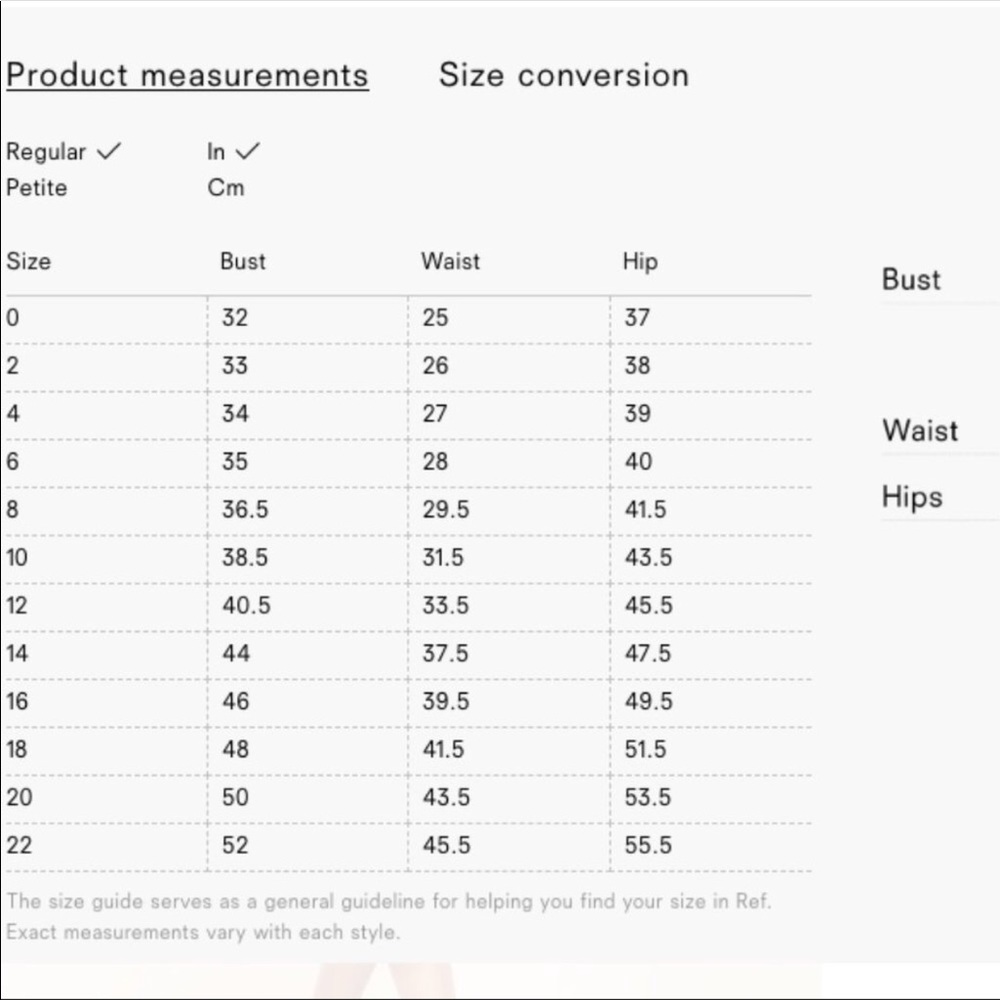Expand the Hips section on right panel

(x=912, y=497)
